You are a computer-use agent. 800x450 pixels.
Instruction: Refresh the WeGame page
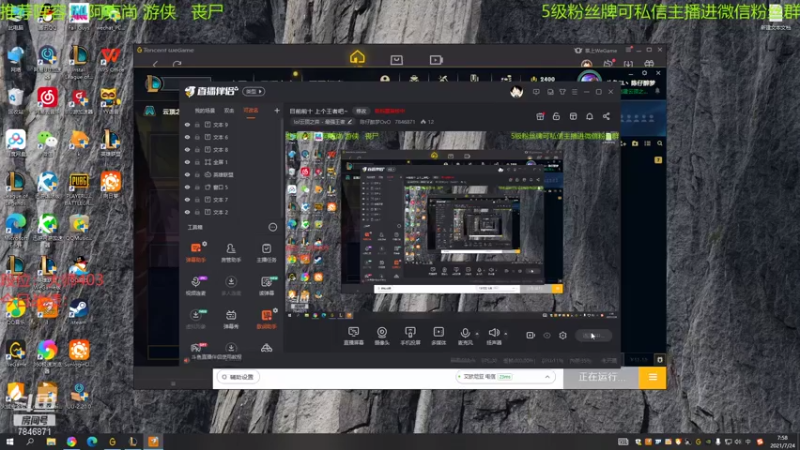point(177,64)
